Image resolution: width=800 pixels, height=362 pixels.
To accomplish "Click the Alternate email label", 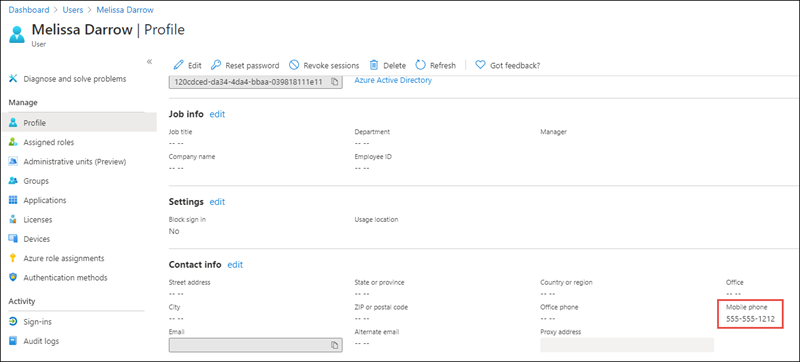I will coord(377,332).
